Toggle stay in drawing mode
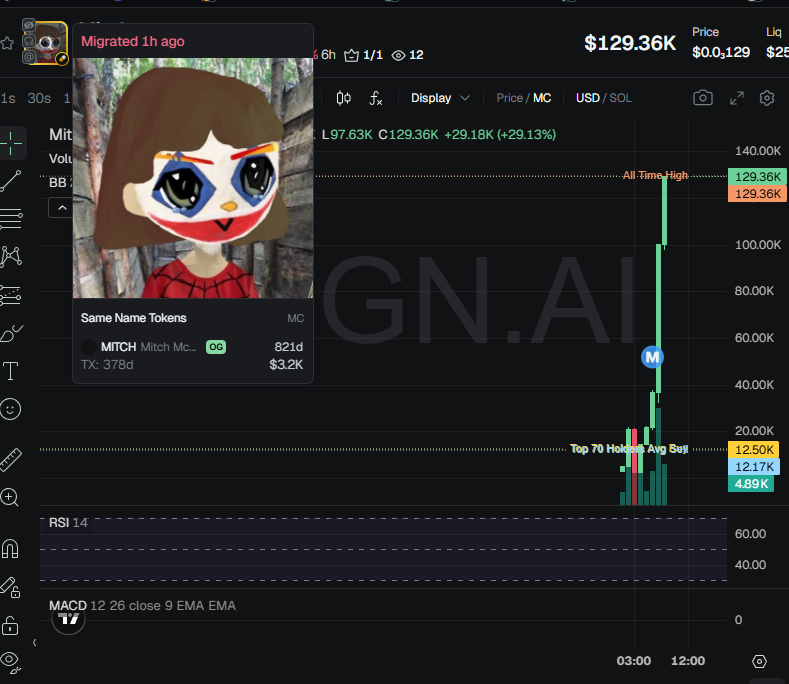The image size is (789, 684). click(10, 587)
